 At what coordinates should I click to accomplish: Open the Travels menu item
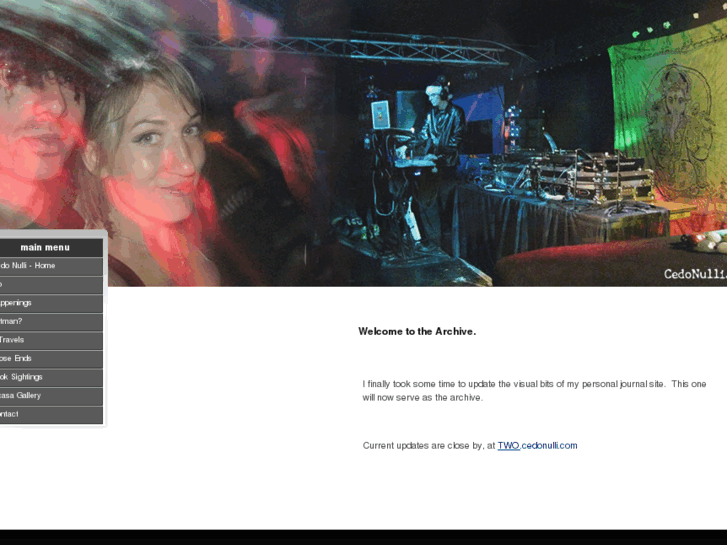tap(51, 340)
